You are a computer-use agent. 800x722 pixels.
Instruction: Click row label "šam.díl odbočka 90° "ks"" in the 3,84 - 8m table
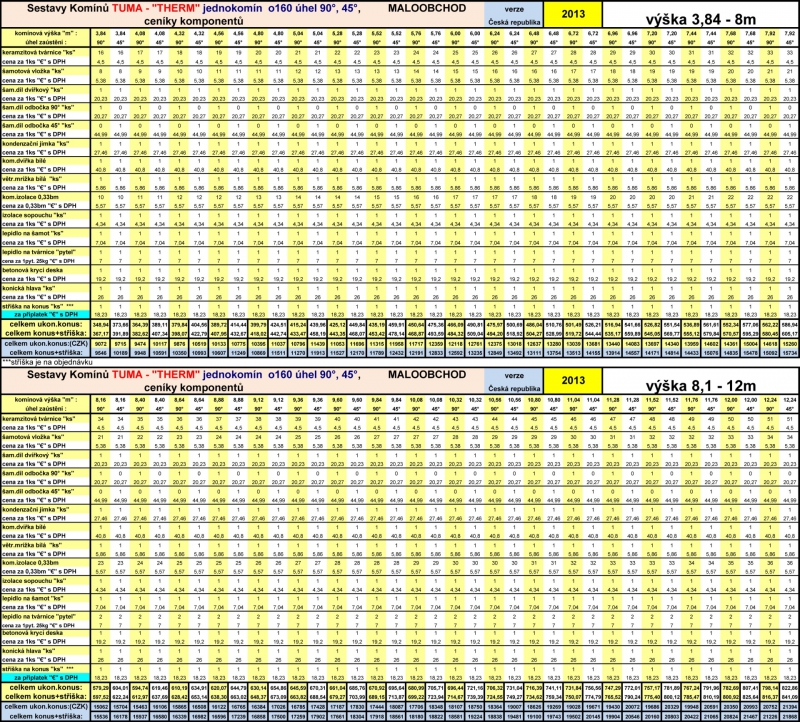pyautogui.click(x=38, y=107)
